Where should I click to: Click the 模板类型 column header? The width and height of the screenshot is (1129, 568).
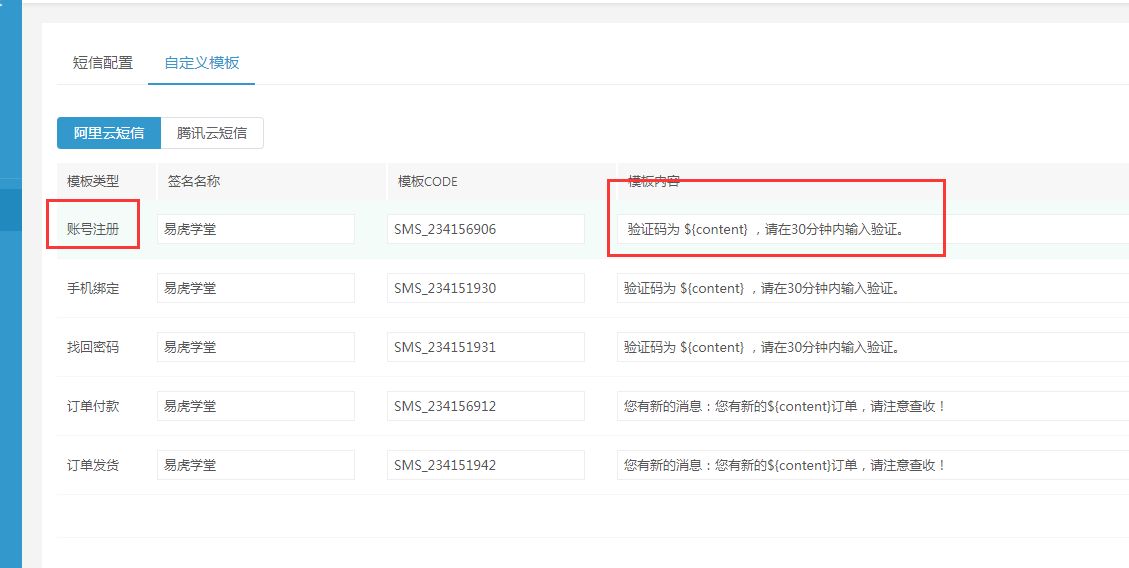tap(93, 181)
